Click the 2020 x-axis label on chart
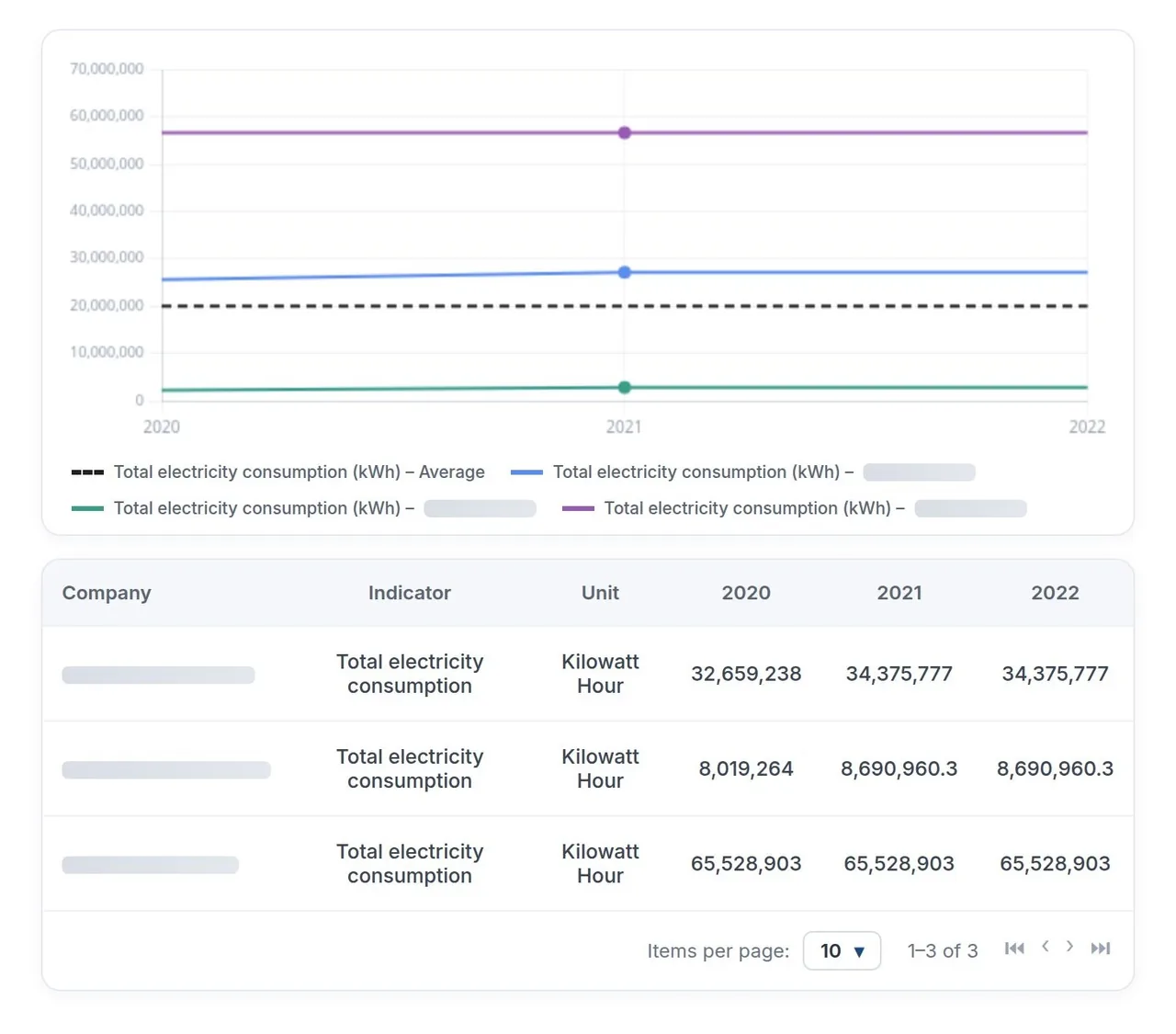 162,426
